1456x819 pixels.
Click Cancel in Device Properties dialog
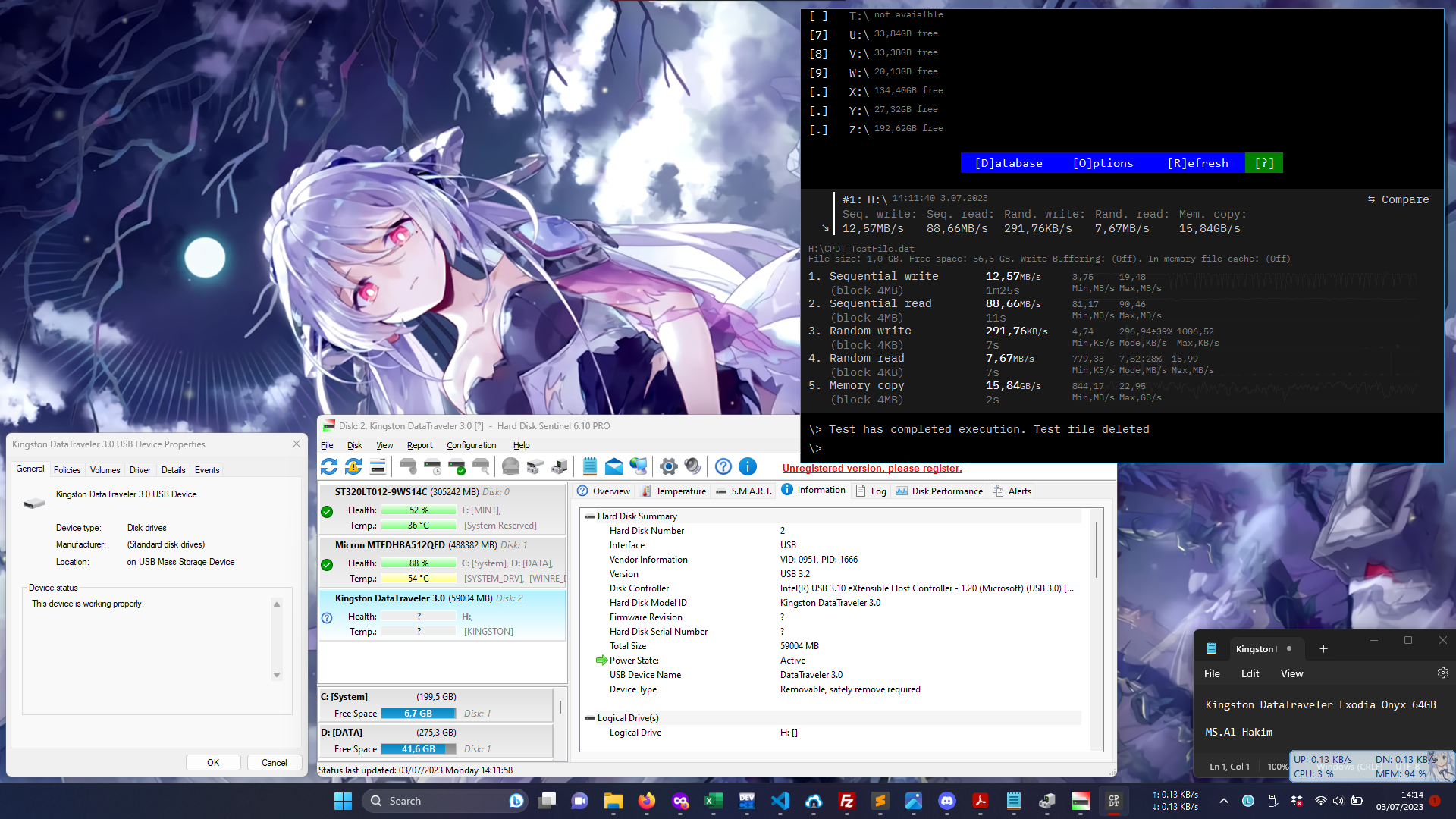click(275, 763)
